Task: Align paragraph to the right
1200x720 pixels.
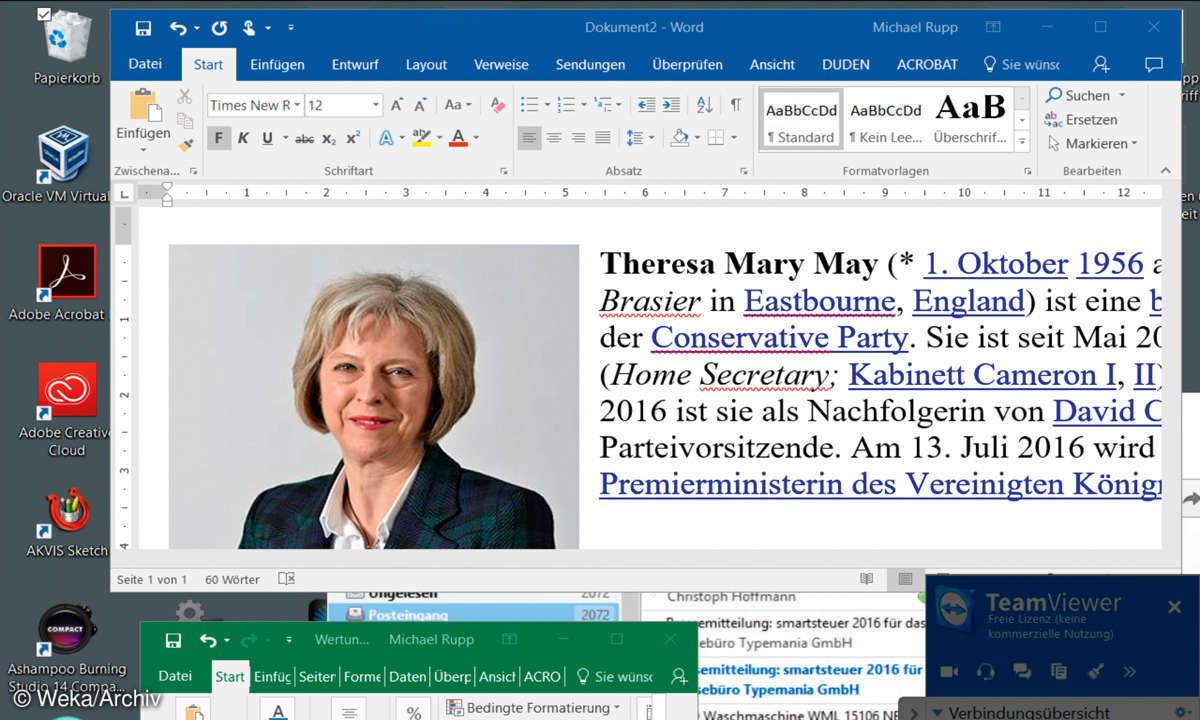Action: tap(578, 138)
